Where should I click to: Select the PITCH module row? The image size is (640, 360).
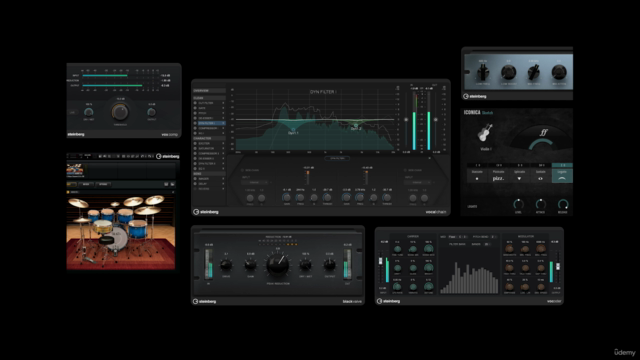click(209, 113)
